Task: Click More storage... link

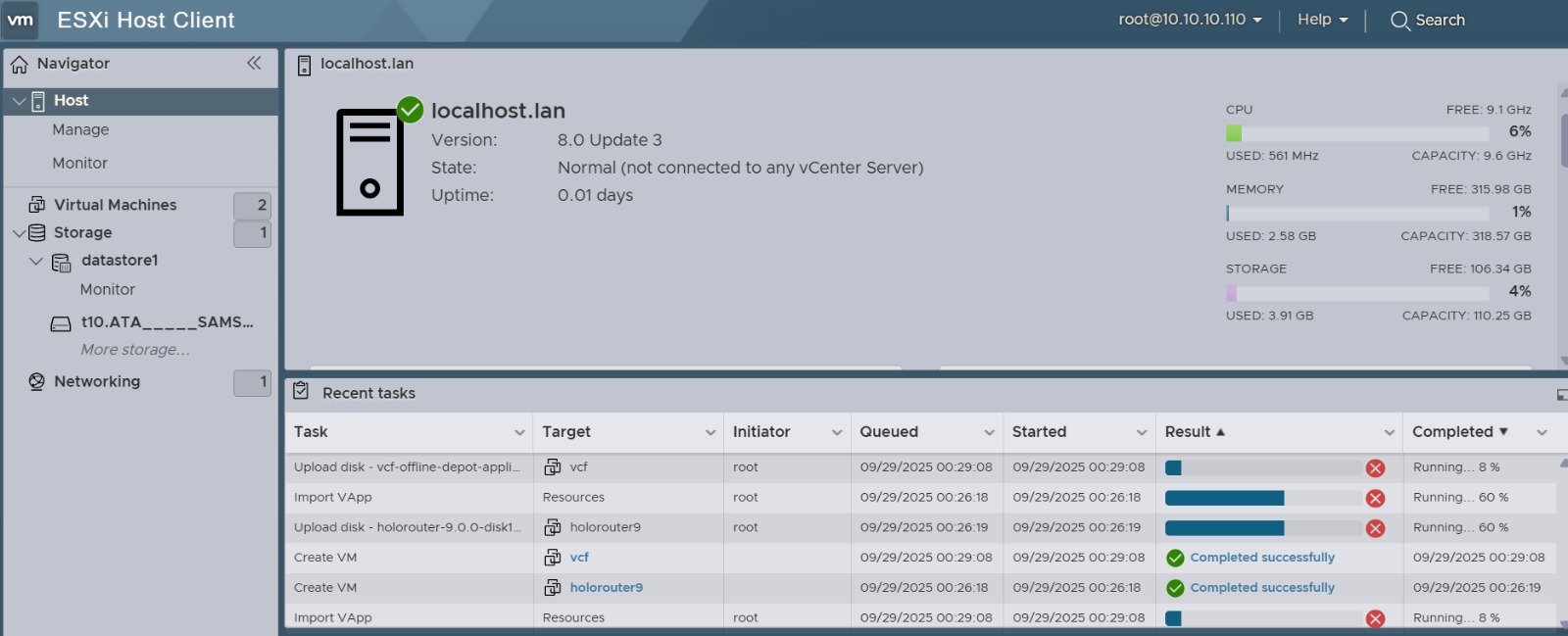Action: click(135, 350)
